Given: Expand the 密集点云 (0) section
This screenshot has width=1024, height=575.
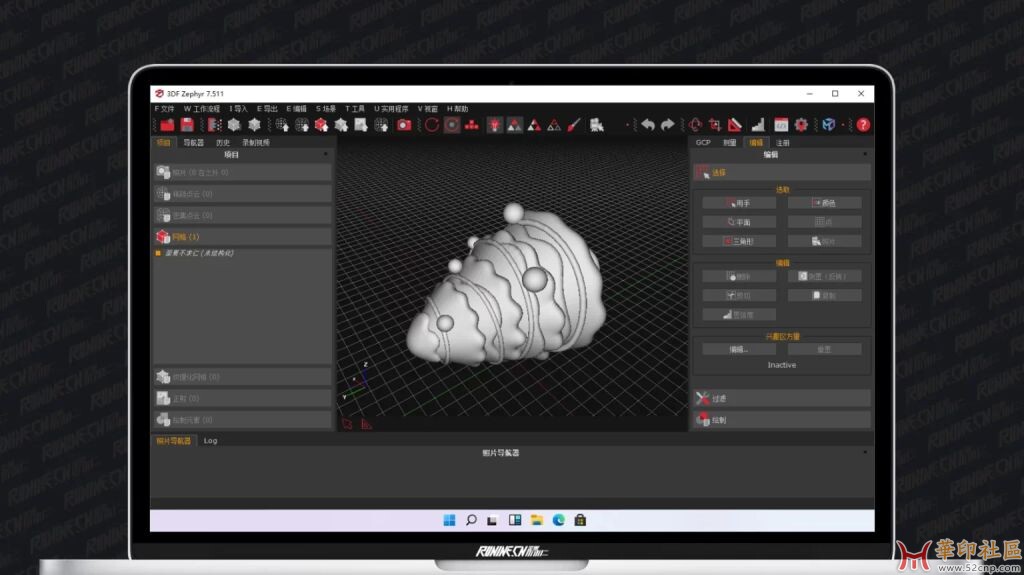Looking at the screenshot, I should tap(242, 215).
